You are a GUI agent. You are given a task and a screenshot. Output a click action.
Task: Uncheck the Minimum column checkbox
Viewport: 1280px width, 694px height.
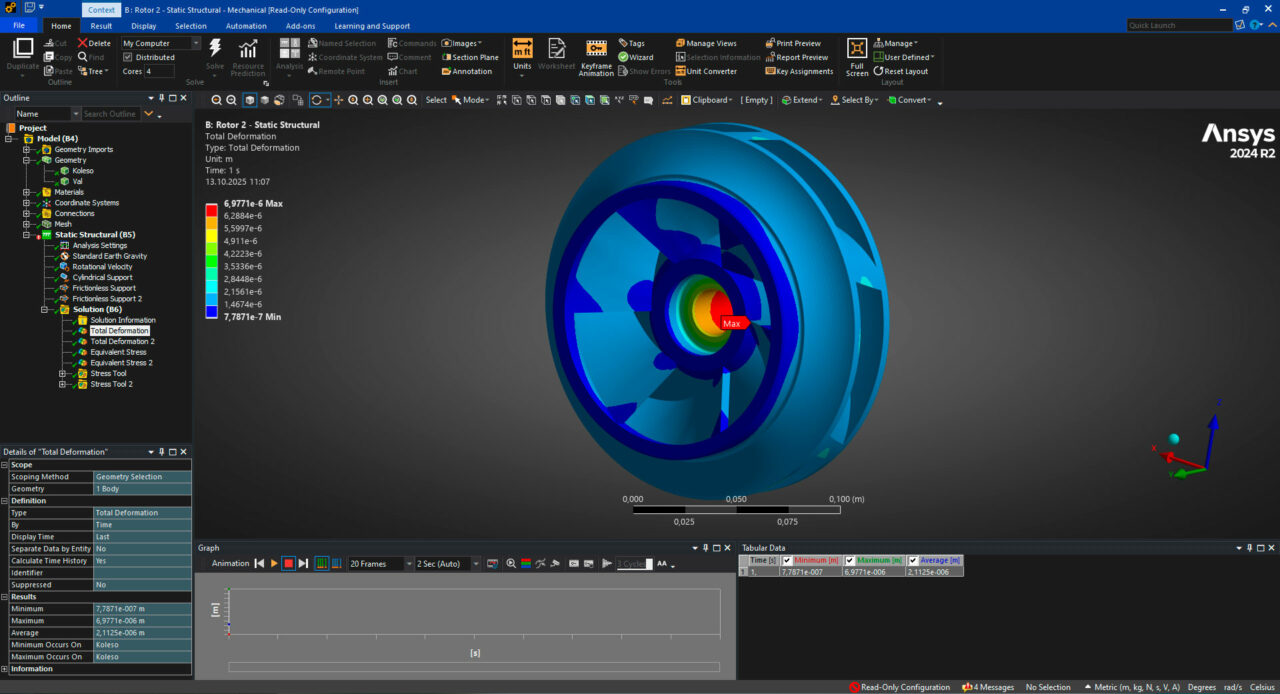tap(787, 560)
